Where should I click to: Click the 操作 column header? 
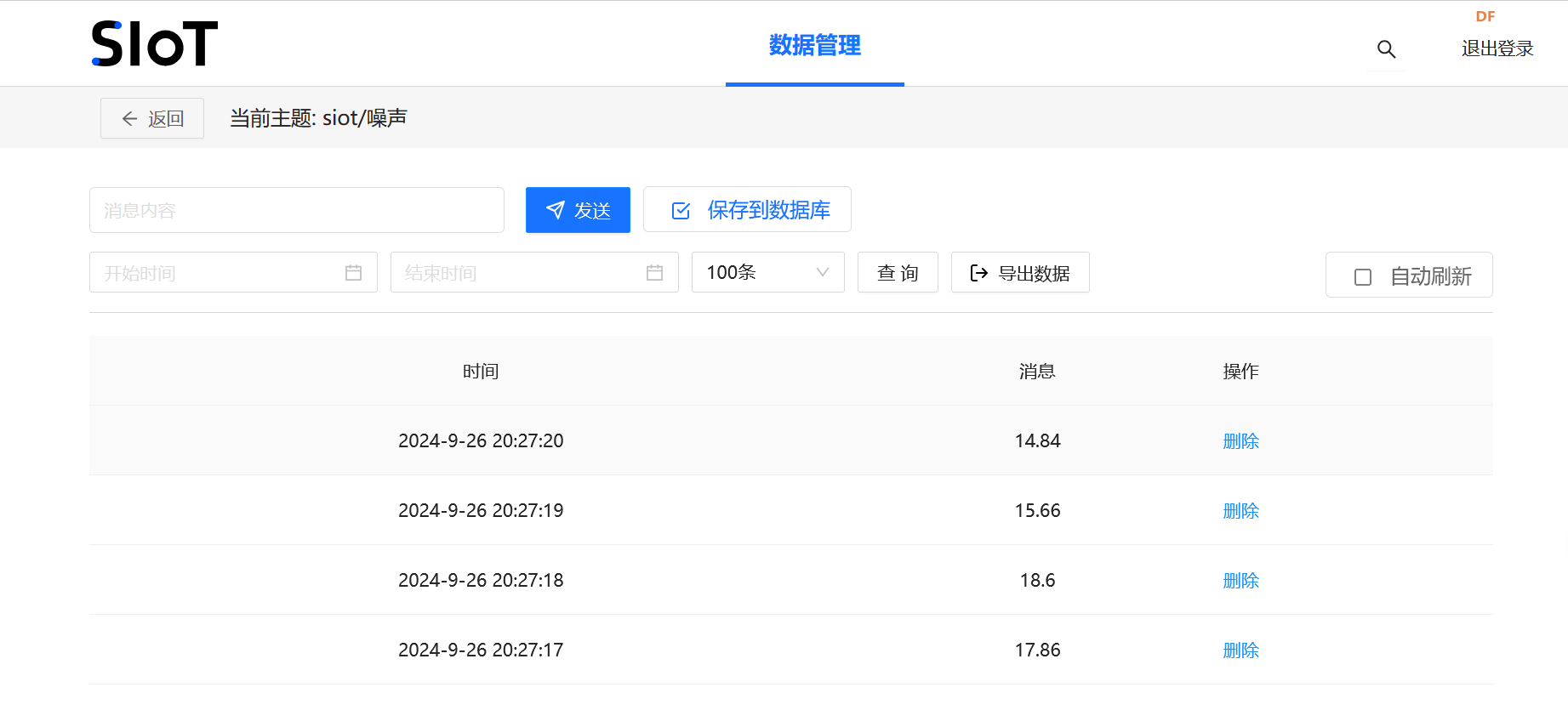[x=1240, y=371]
